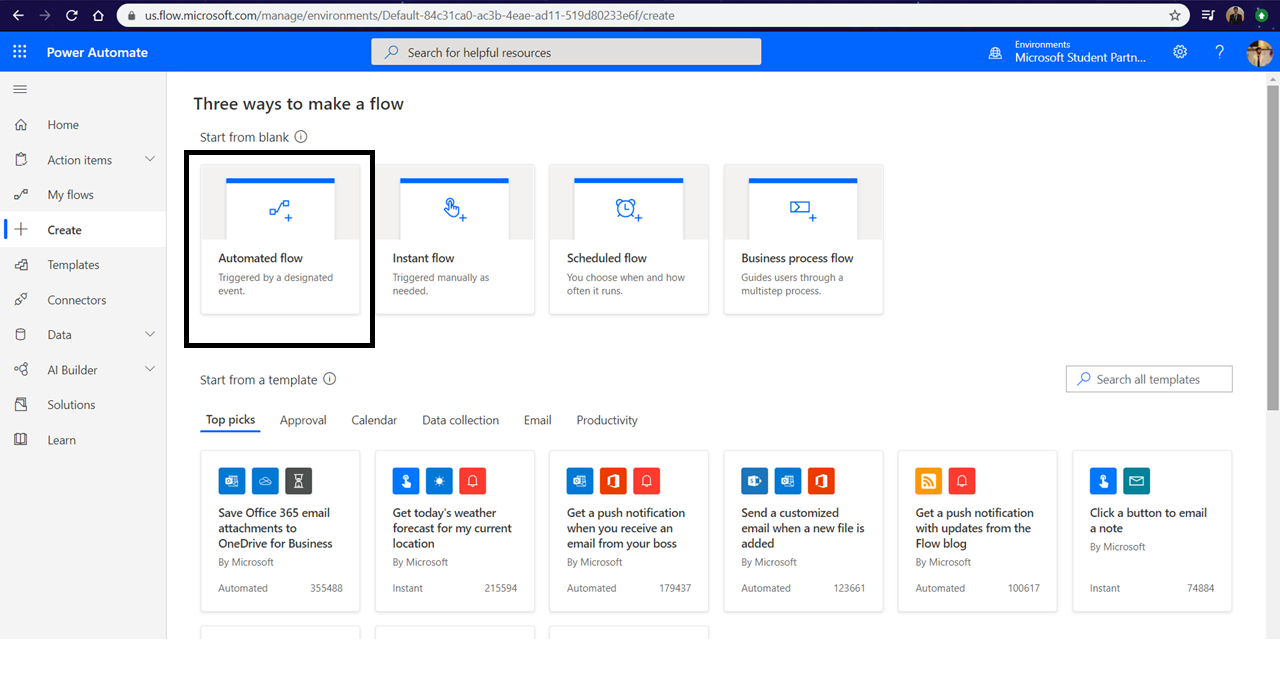Open the Help question mark menu

(1220, 51)
